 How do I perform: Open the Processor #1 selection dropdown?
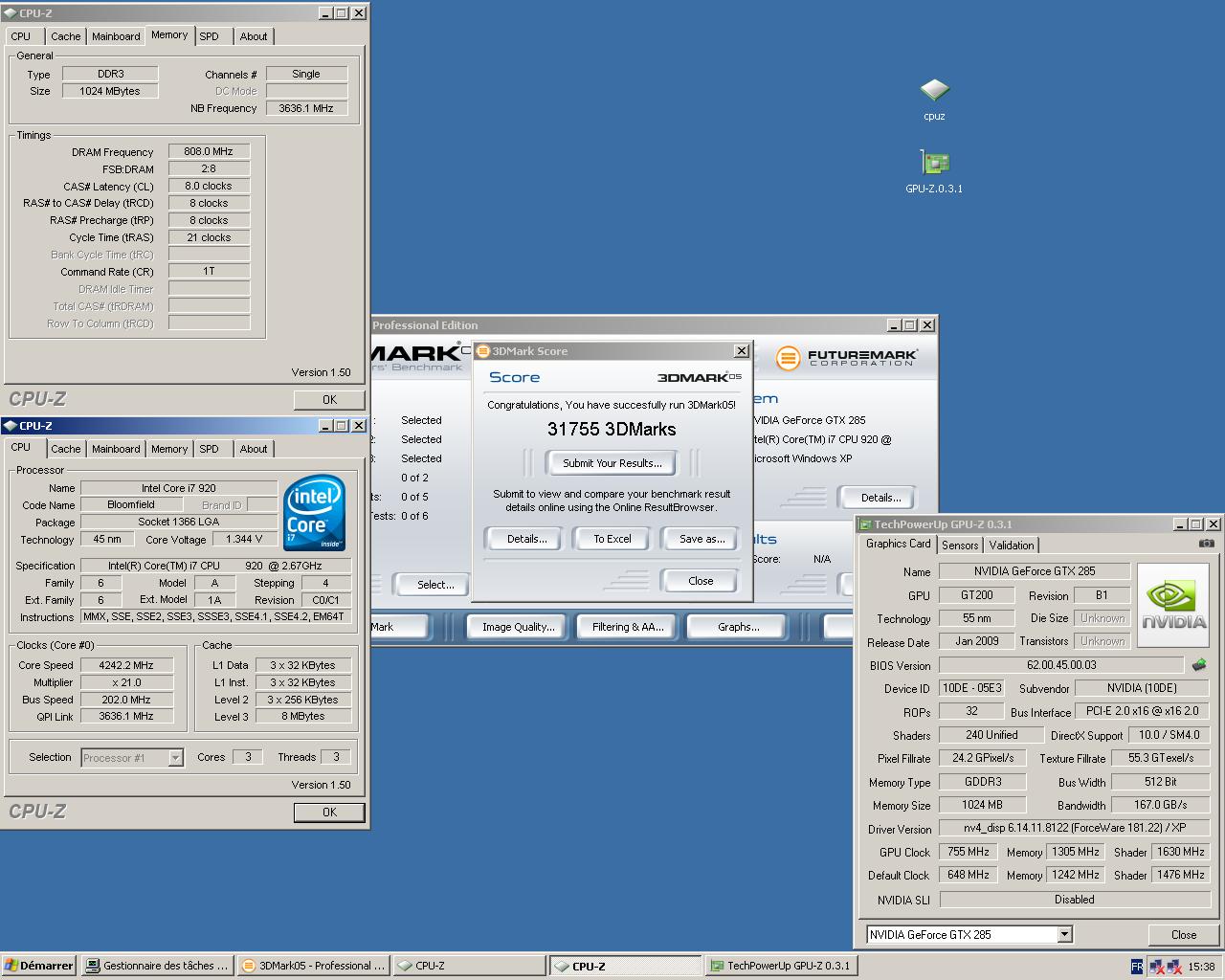pos(175,758)
